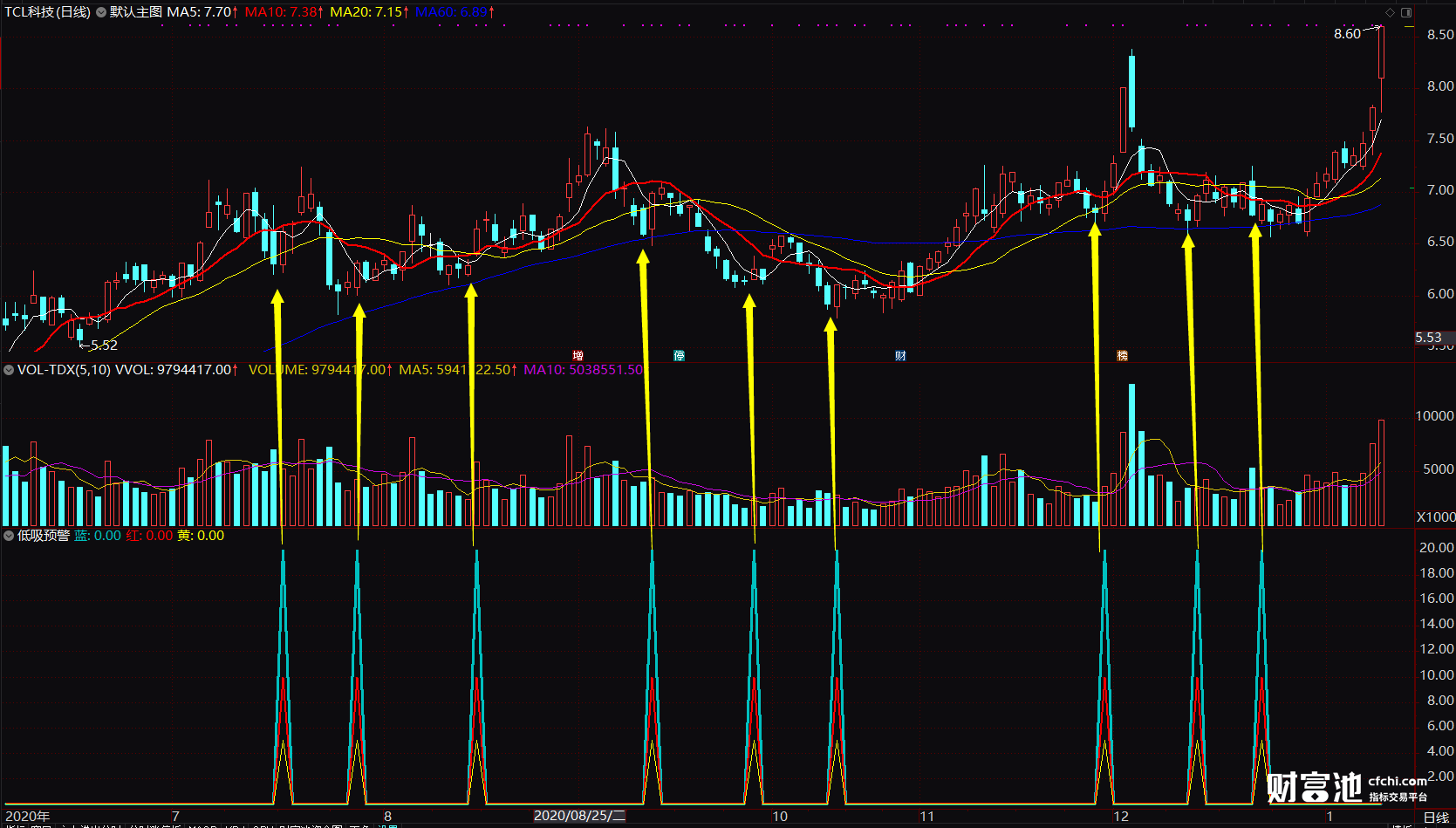Screen dimensions: 1456x828
Task: Toggle the side panel layout icon
Action: 1406,12
